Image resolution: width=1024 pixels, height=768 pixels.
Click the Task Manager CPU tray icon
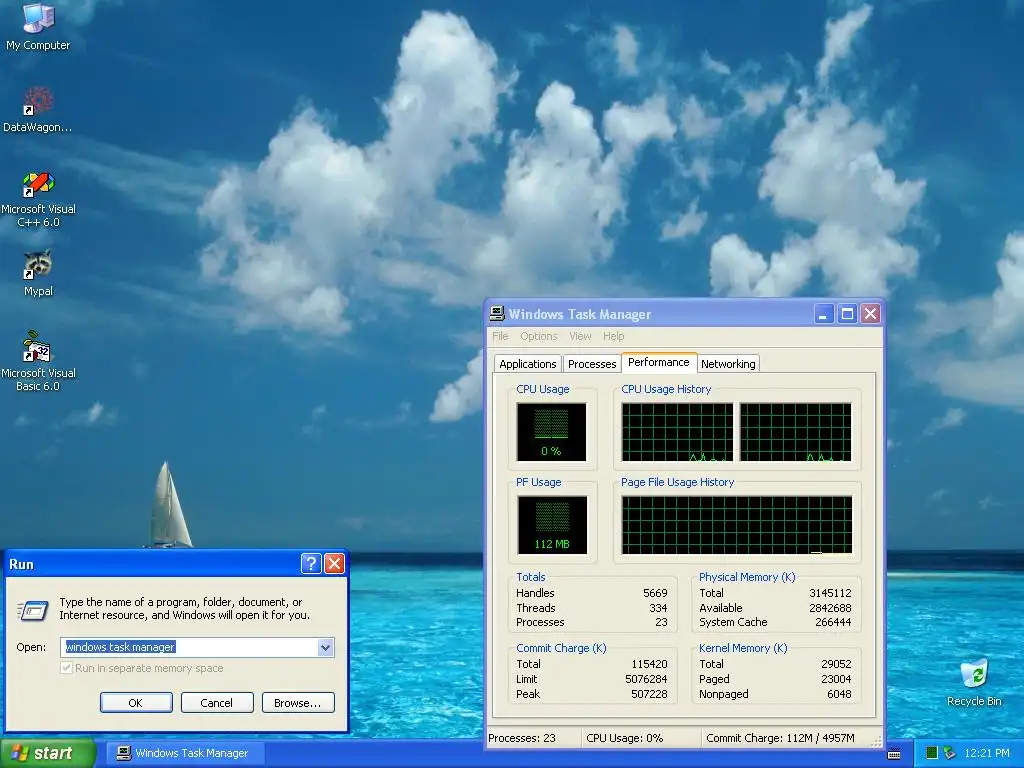[x=931, y=753]
